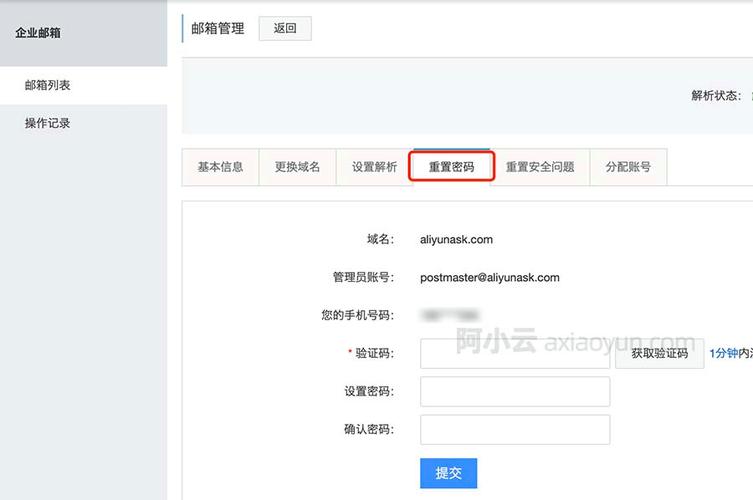Go to the 分配账号 tab
753x500 pixels.
(x=628, y=167)
